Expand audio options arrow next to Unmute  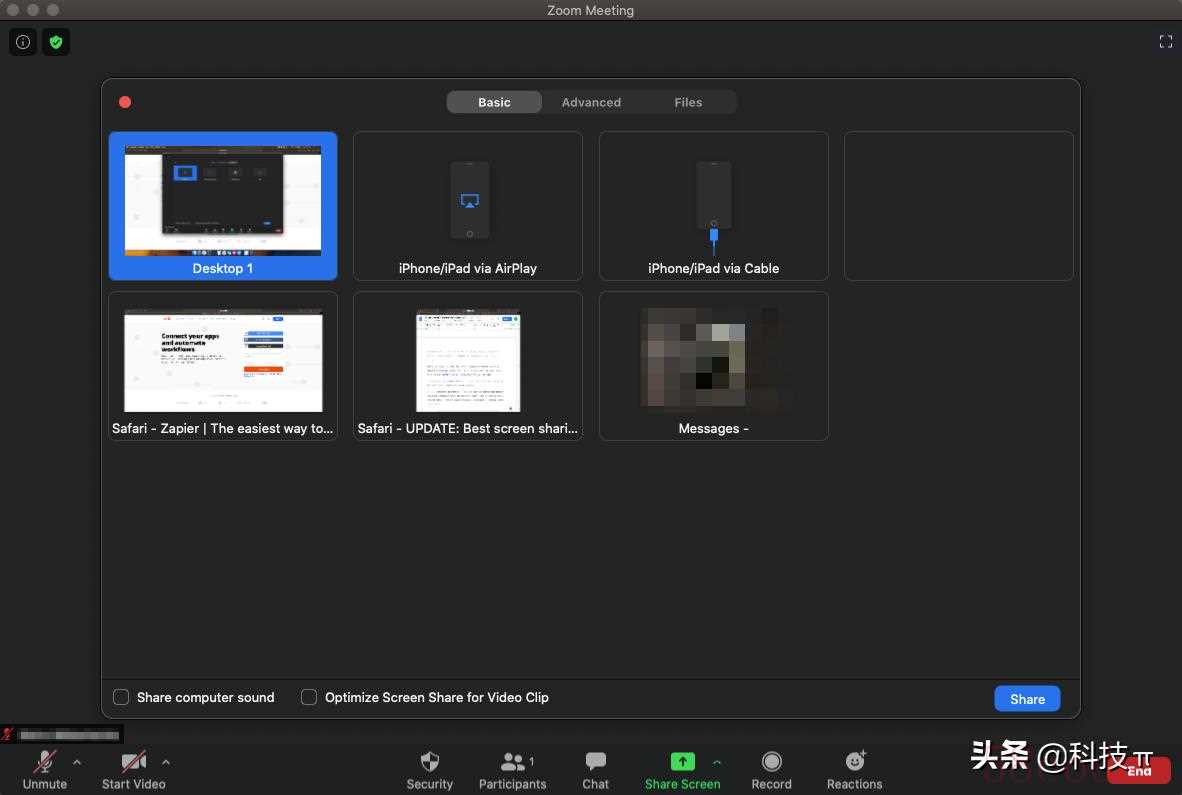pos(77,762)
